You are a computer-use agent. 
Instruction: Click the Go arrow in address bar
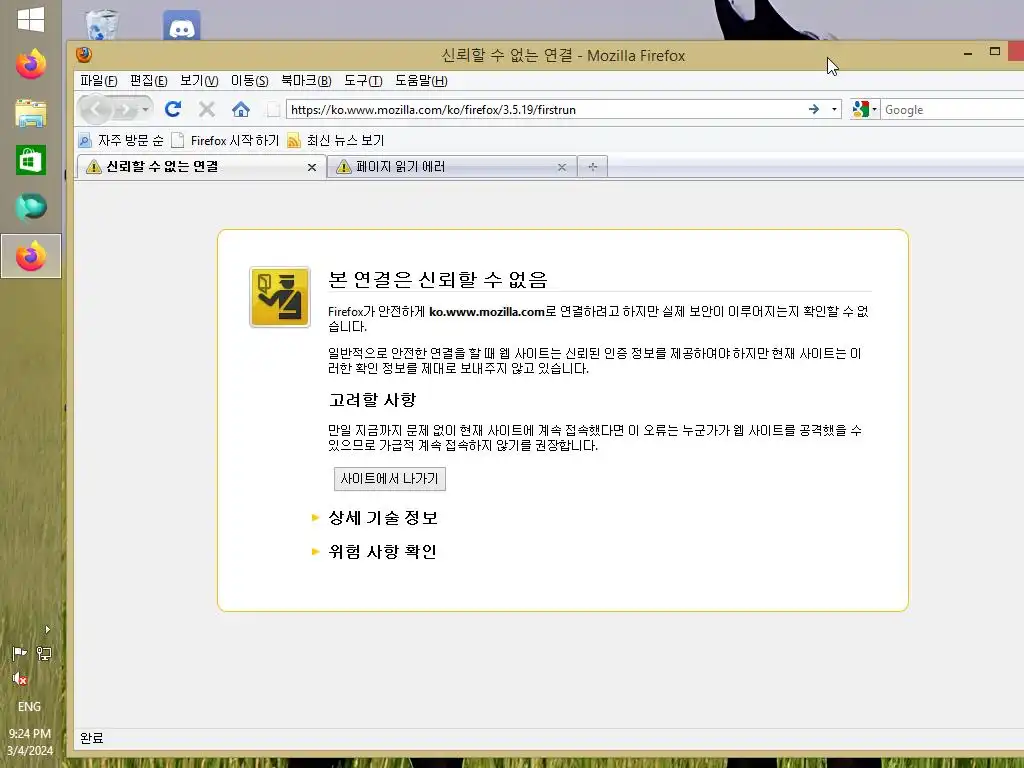(814, 110)
